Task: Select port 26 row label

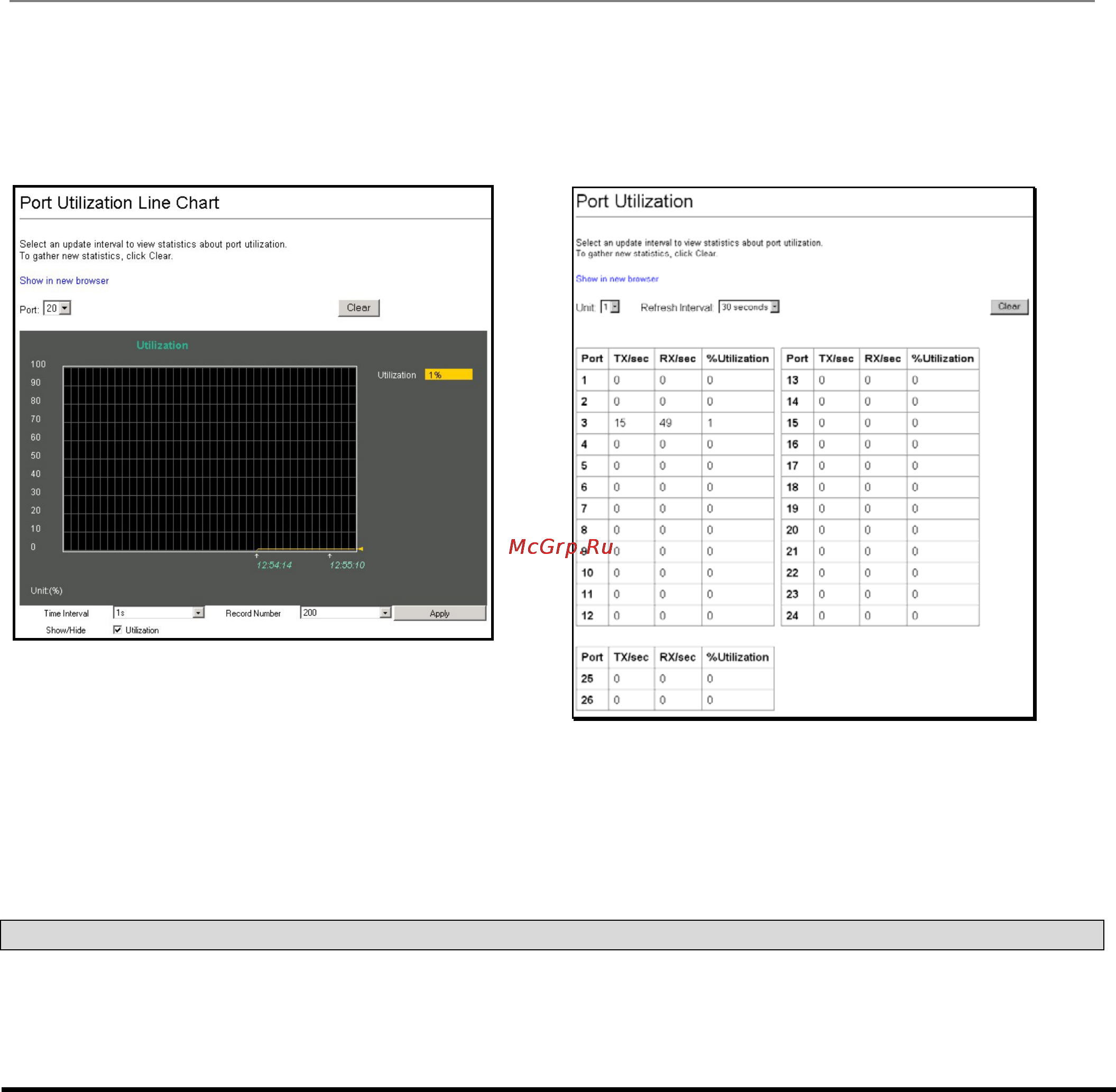Action: 587,700
